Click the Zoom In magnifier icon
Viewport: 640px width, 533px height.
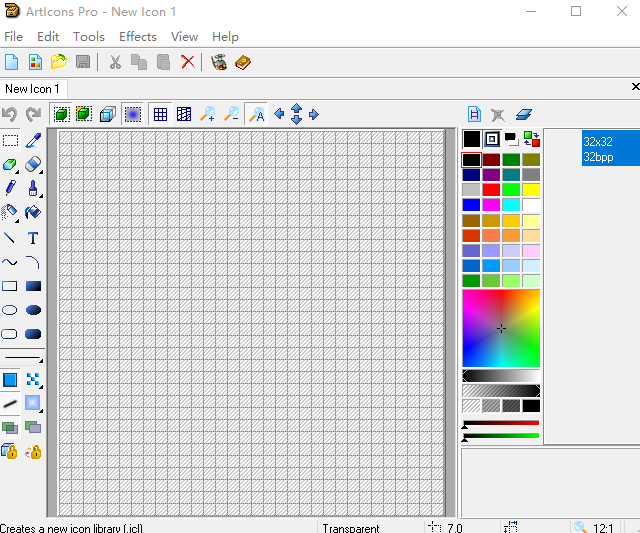[x=208, y=114]
